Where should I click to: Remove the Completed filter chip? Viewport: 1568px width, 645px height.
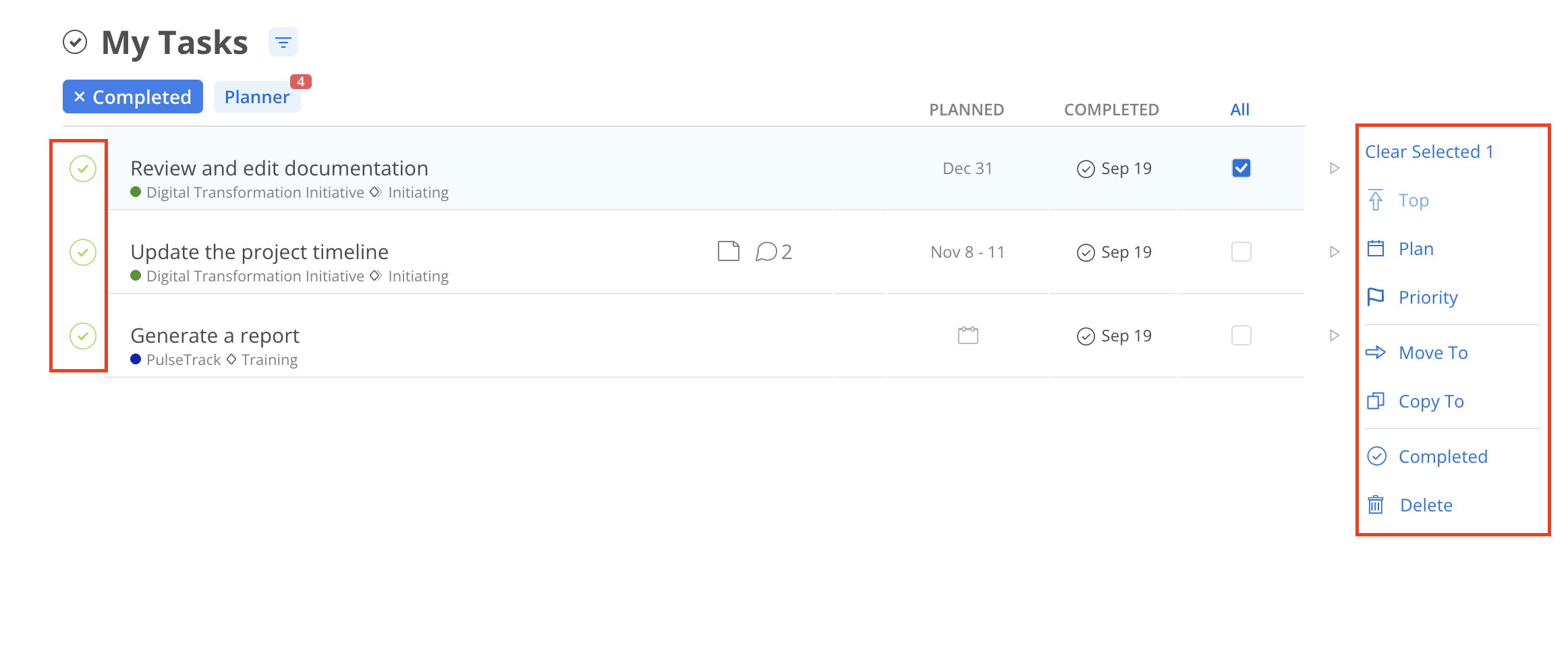click(80, 97)
